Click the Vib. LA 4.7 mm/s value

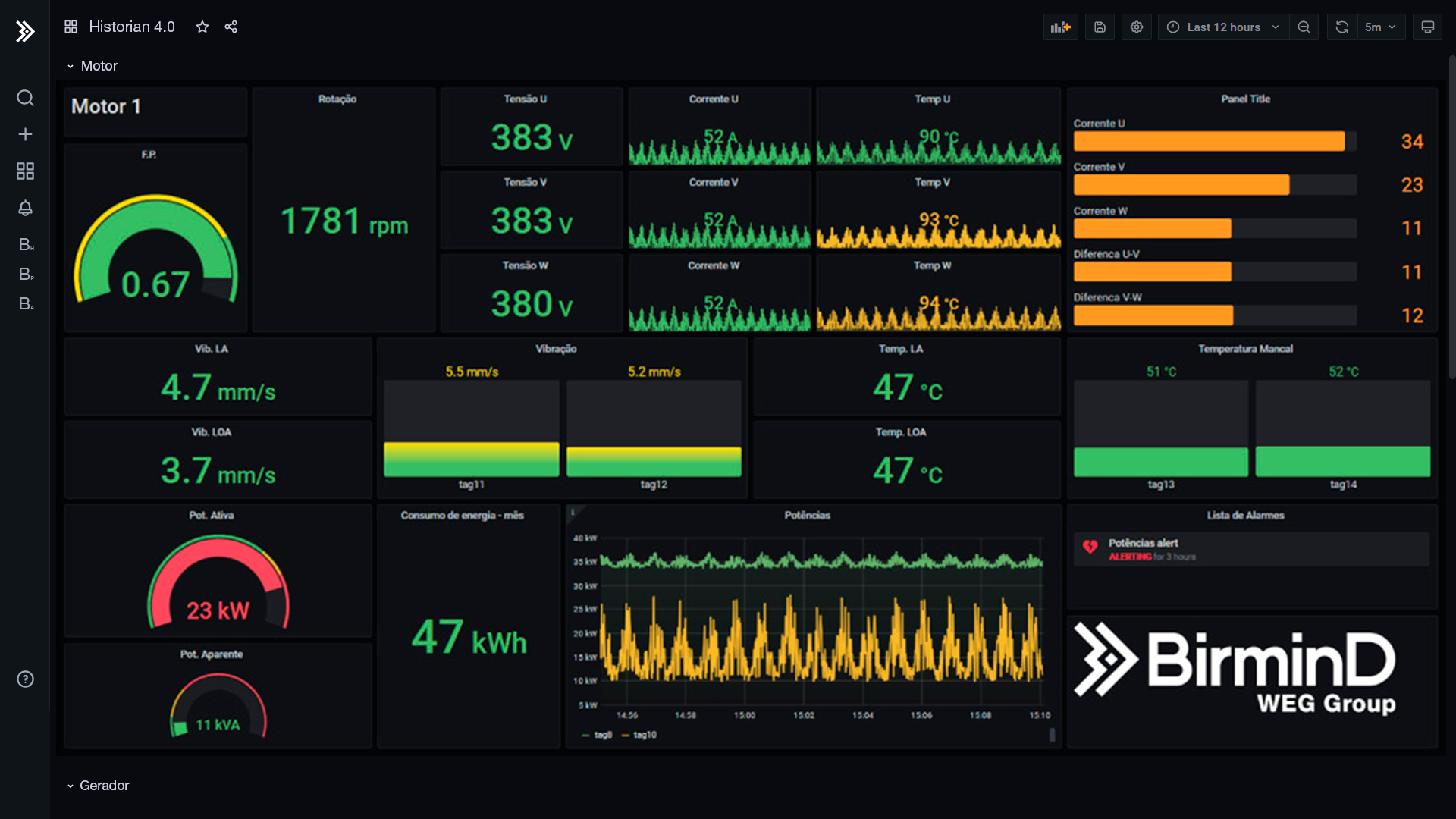pos(218,388)
